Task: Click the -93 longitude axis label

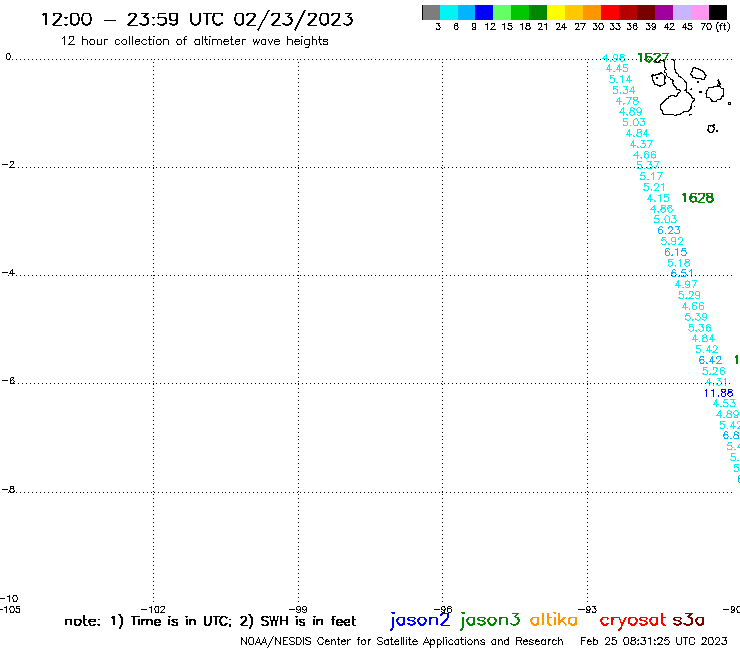Action: tap(588, 609)
